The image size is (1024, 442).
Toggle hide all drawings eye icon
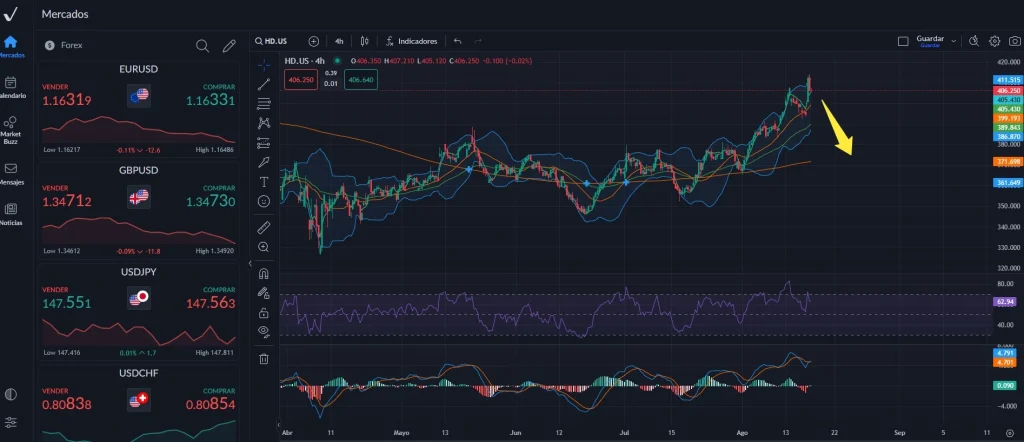264,331
